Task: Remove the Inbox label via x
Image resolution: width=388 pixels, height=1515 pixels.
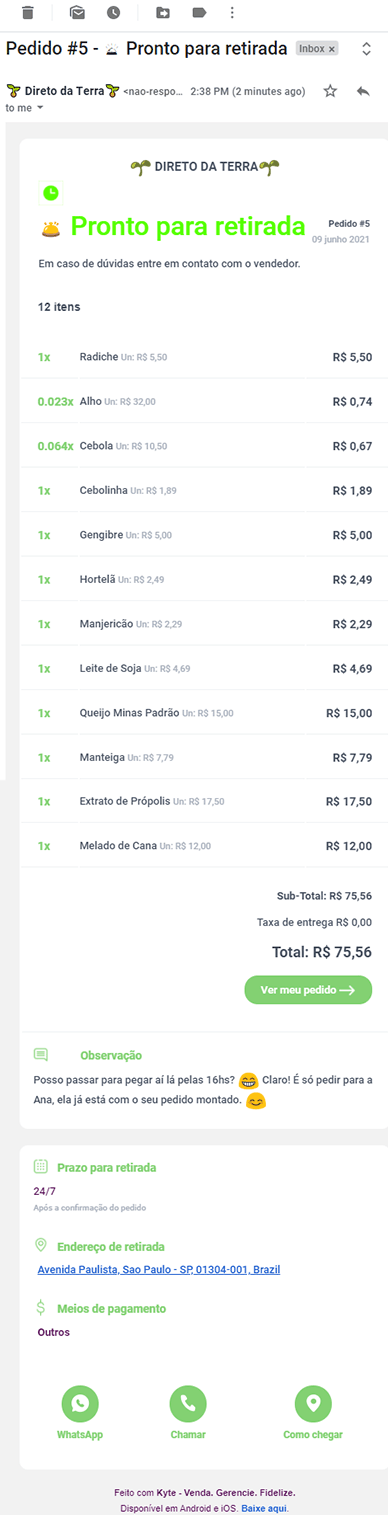Action: 332,48
